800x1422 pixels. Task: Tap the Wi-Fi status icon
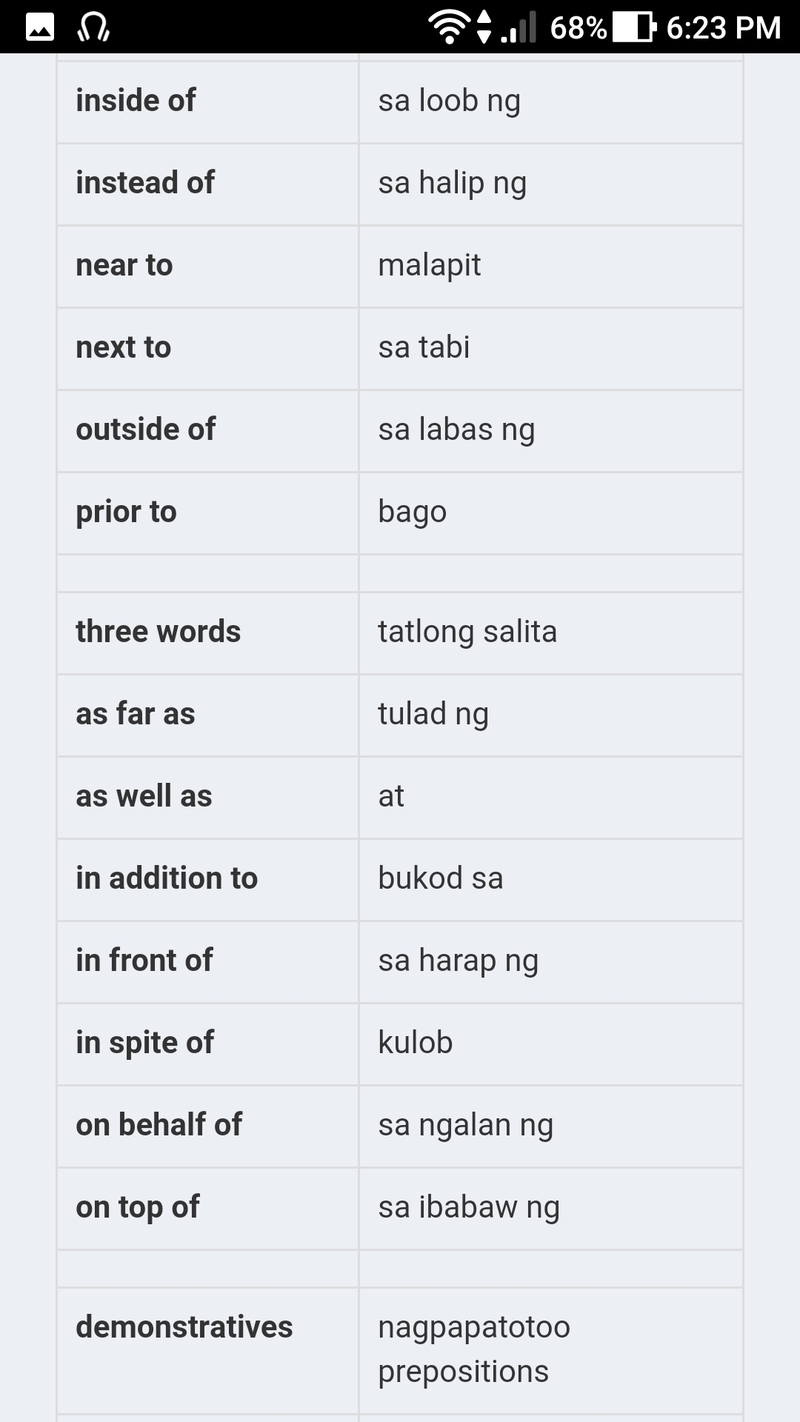click(x=449, y=27)
